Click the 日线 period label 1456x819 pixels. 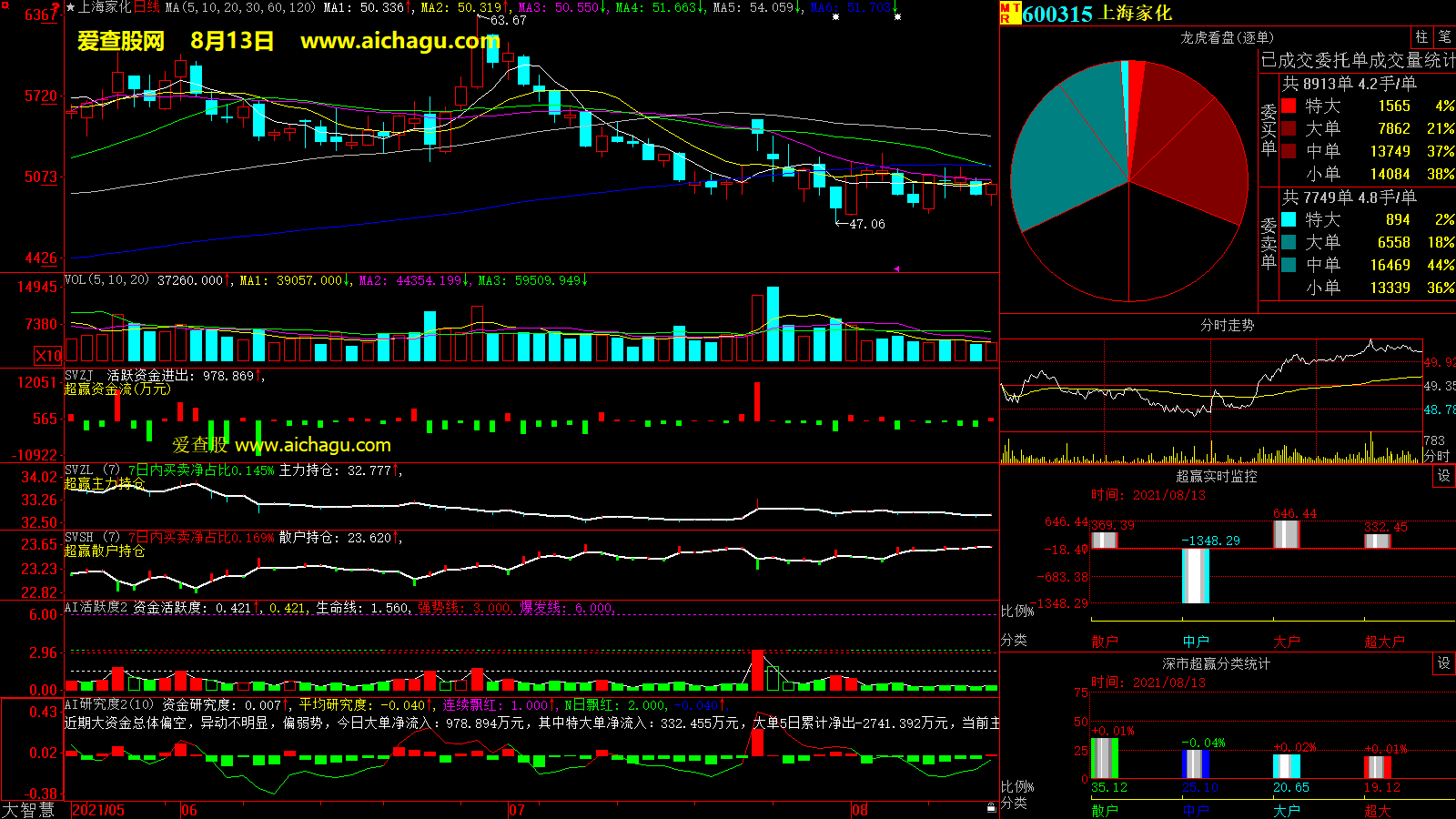click(x=147, y=7)
